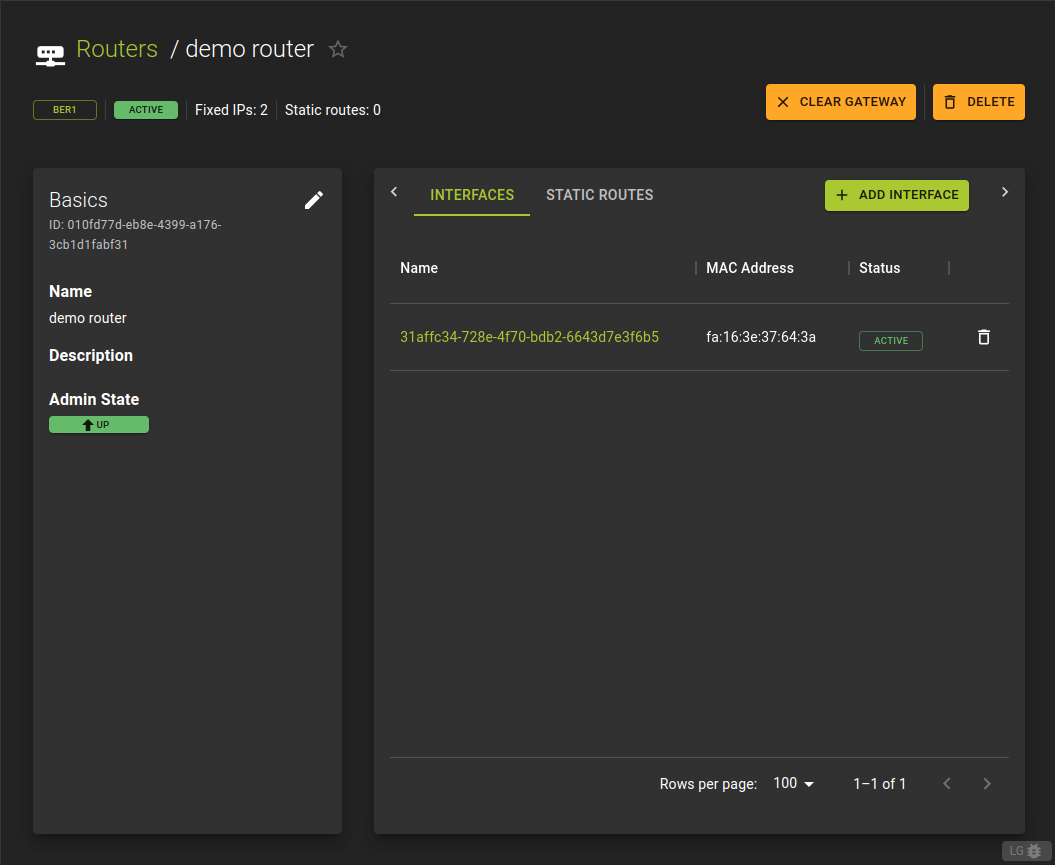Sort by the Status column header
Image resolution: width=1055 pixels, height=865 pixels.
coord(879,268)
